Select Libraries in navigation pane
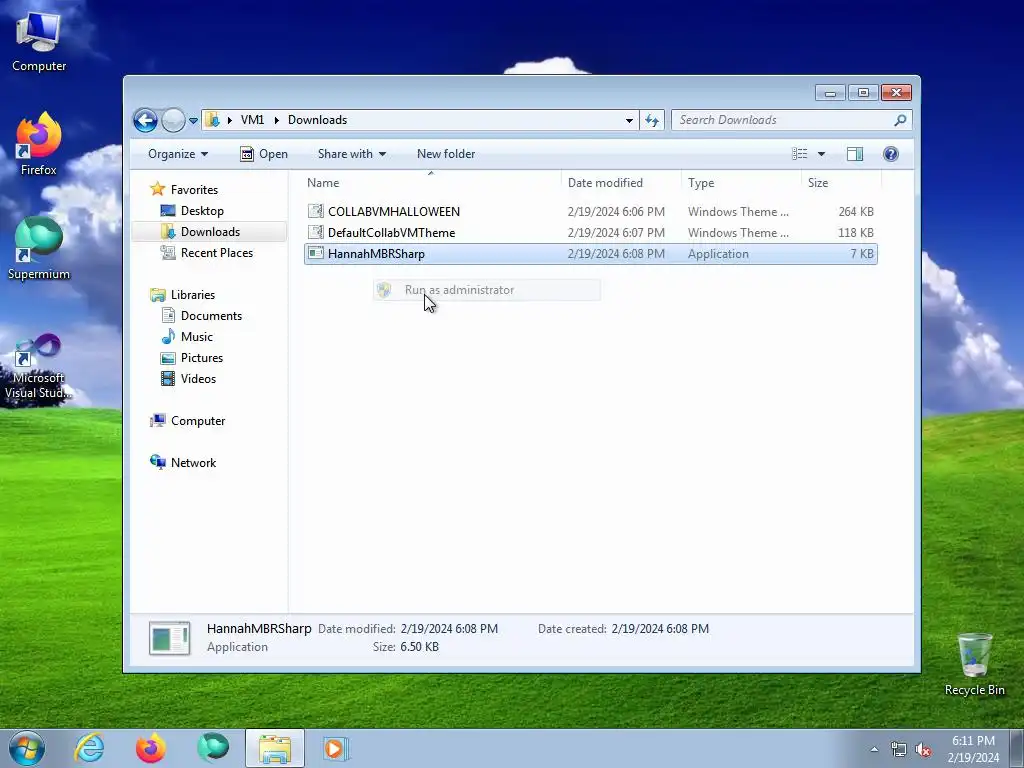The height and width of the screenshot is (768, 1024). point(193,295)
